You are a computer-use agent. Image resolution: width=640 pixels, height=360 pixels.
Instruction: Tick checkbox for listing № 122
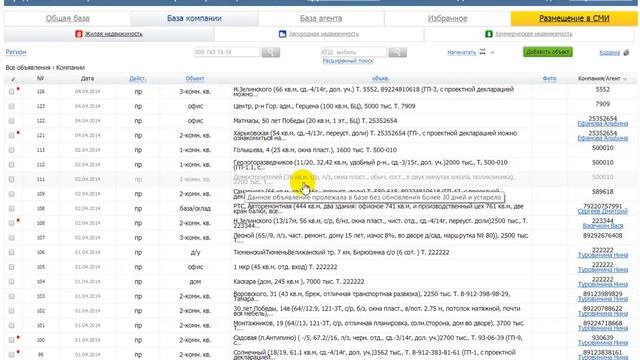pos(11,121)
